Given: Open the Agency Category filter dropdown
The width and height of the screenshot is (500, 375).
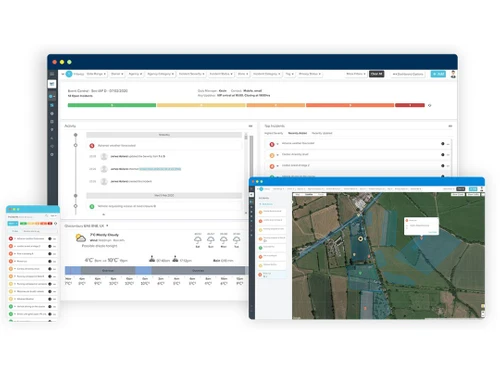Looking at the screenshot, I should 161,74.
